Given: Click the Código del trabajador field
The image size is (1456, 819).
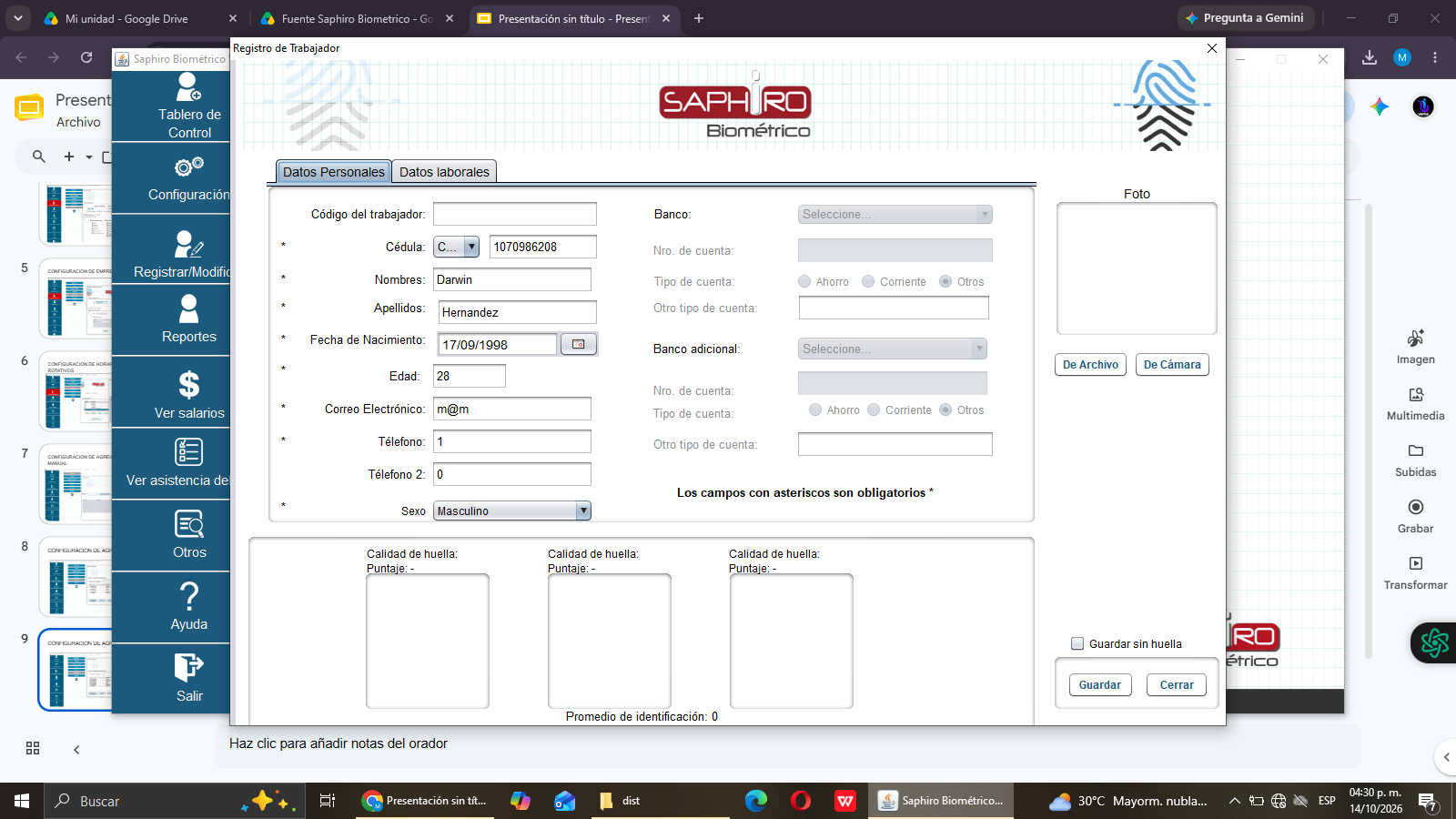Looking at the screenshot, I should [515, 214].
